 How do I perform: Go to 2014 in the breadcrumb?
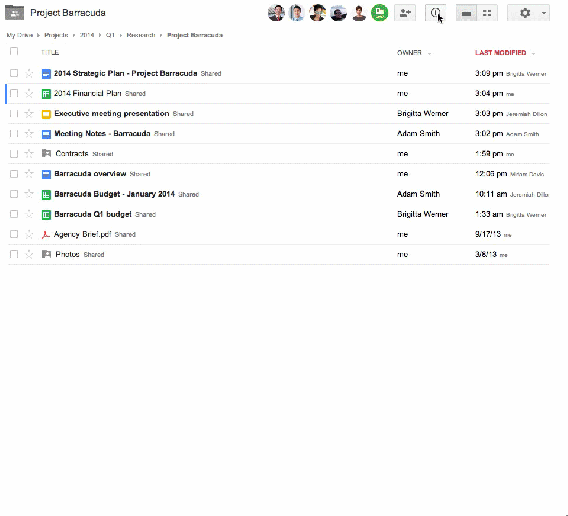click(87, 35)
